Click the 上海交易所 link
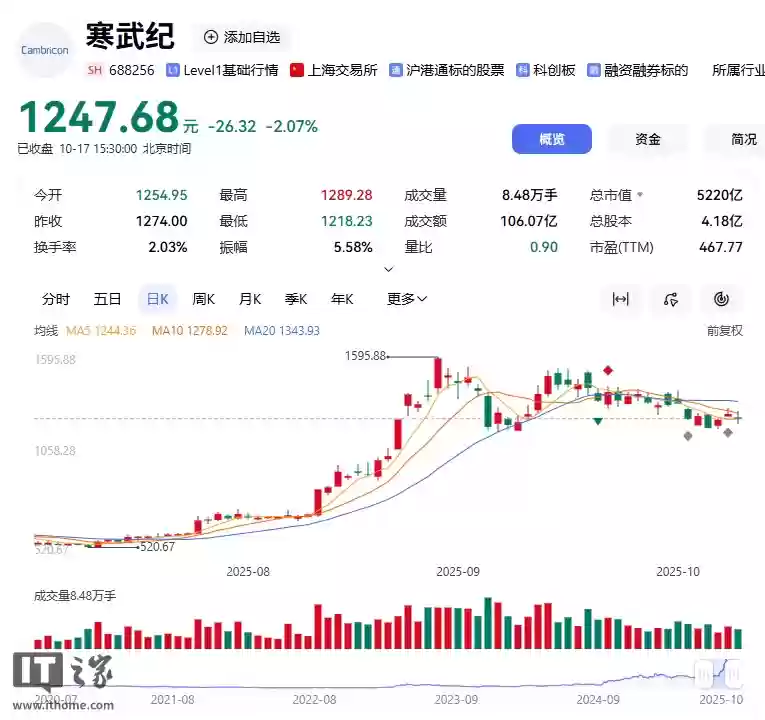 pyautogui.click(x=342, y=71)
